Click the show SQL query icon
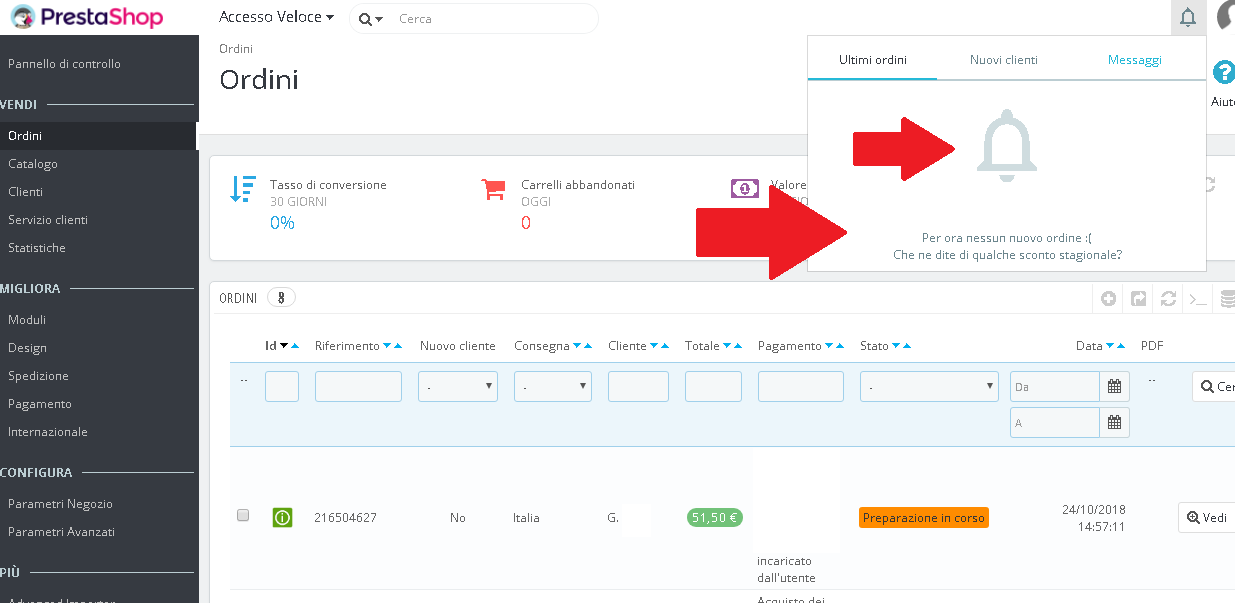This screenshot has height=603, width=1235. click(x=1196, y=298)
